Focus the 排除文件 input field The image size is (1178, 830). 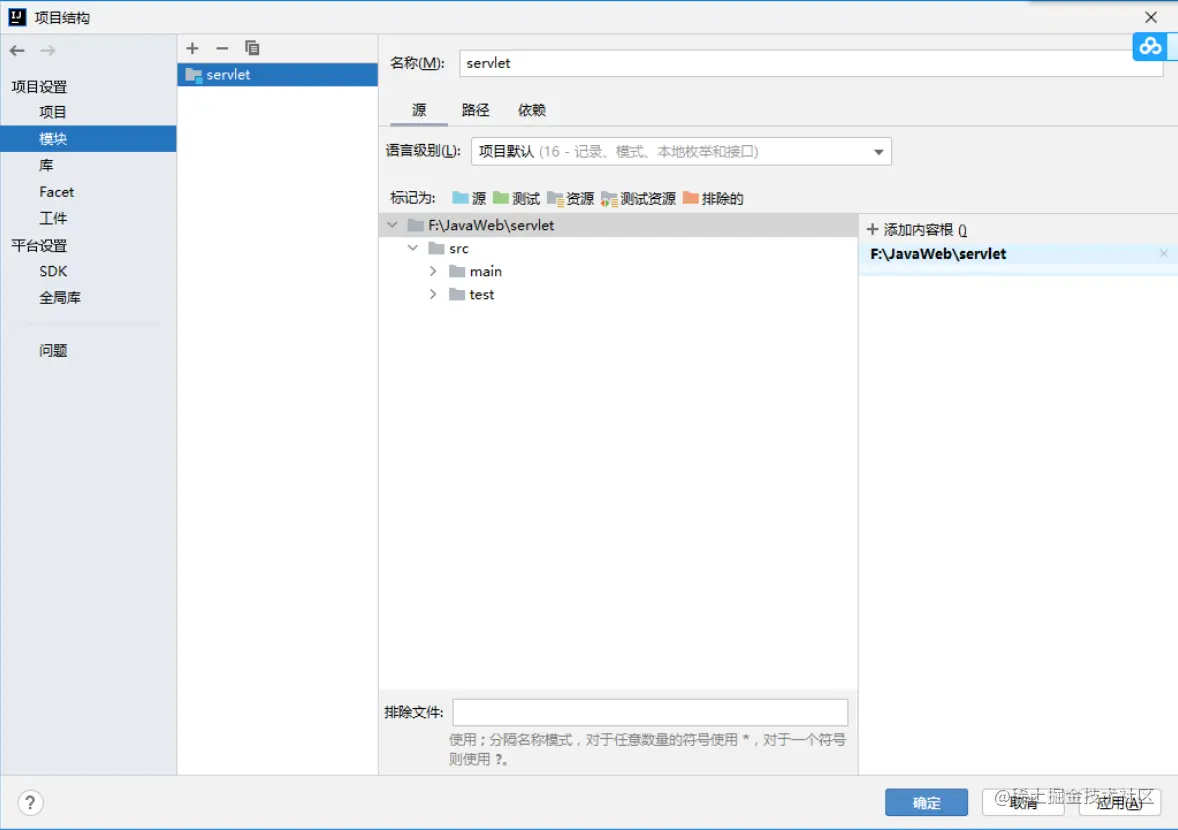coord(650,712)
